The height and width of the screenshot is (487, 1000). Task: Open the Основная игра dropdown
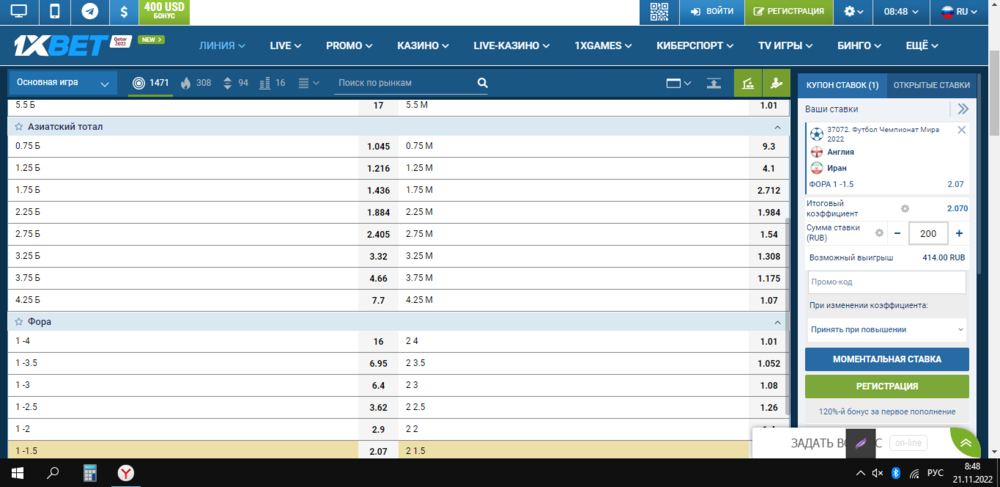coord(62,83)
